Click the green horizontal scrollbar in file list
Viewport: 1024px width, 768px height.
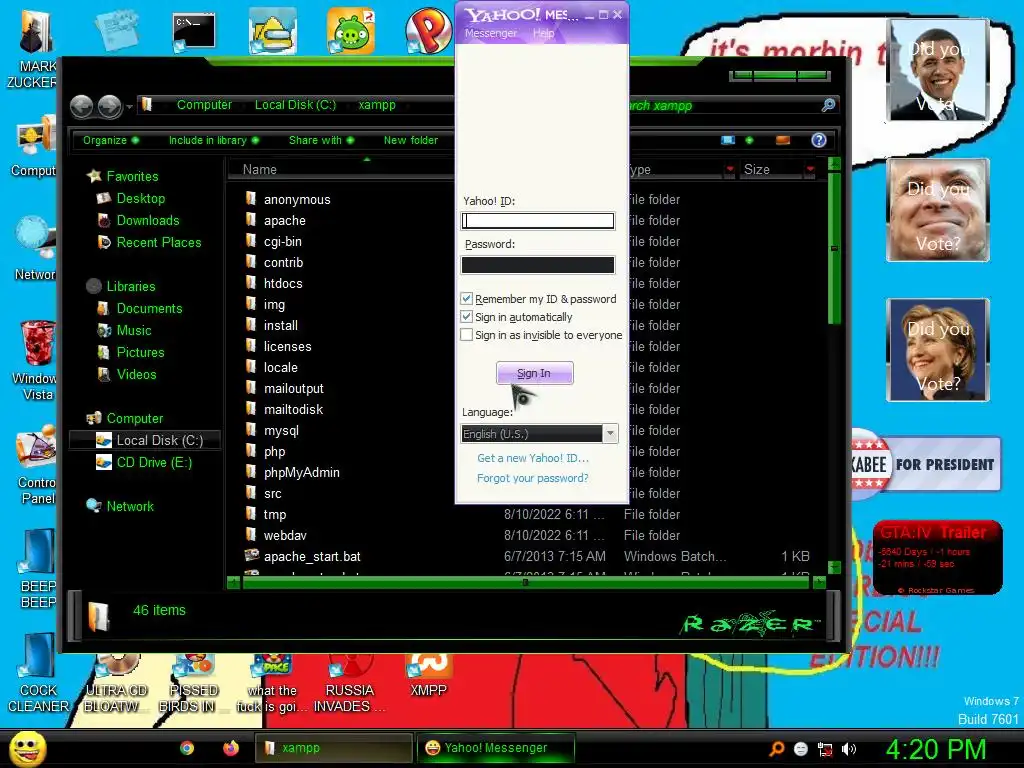(x=526, y=583)
